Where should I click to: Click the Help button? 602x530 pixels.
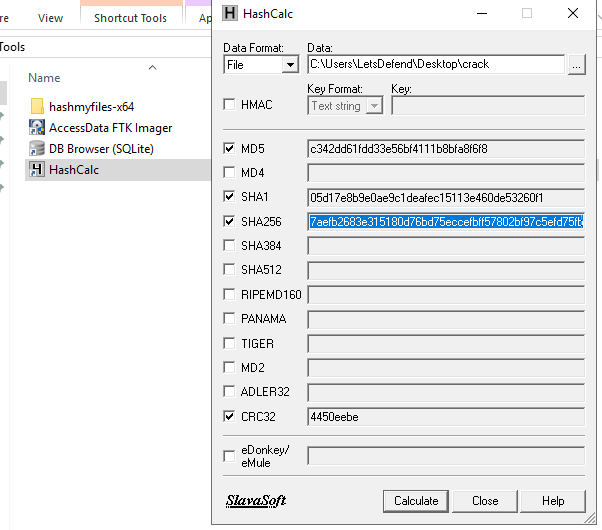(x=553, y=501)
